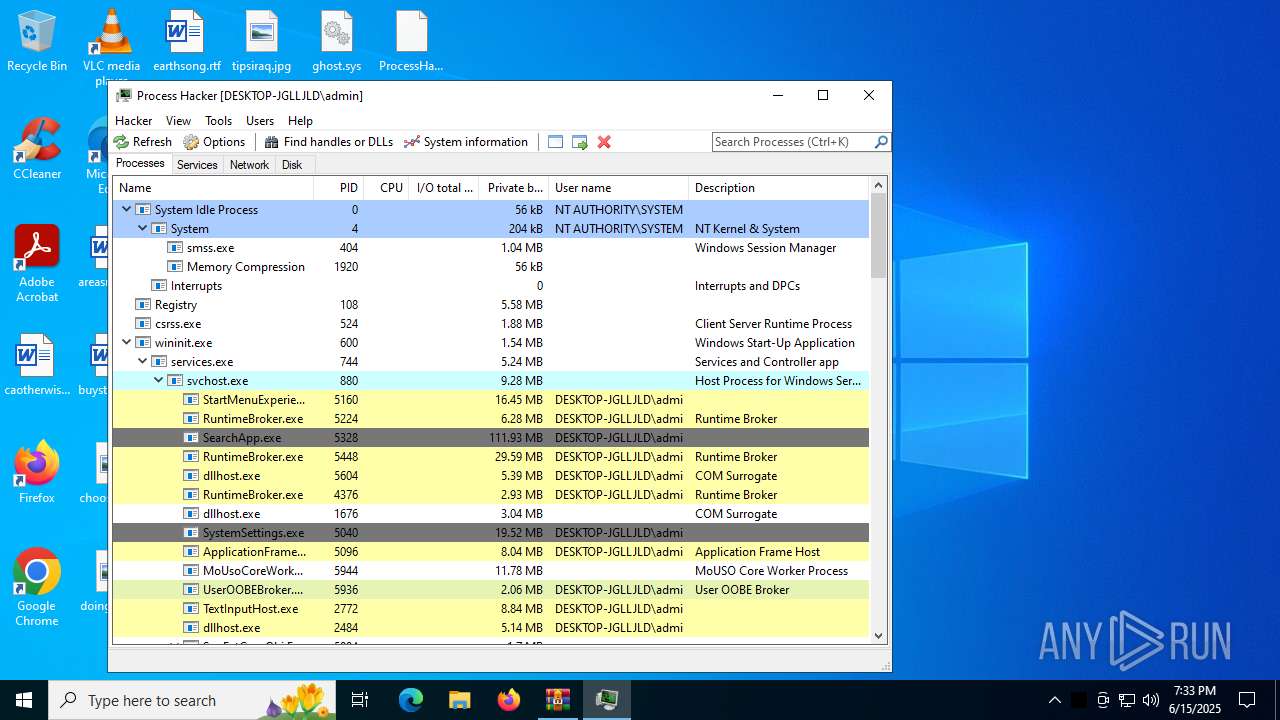
Task: Click the find window and thread icon
Action: [x=580, y=142]
